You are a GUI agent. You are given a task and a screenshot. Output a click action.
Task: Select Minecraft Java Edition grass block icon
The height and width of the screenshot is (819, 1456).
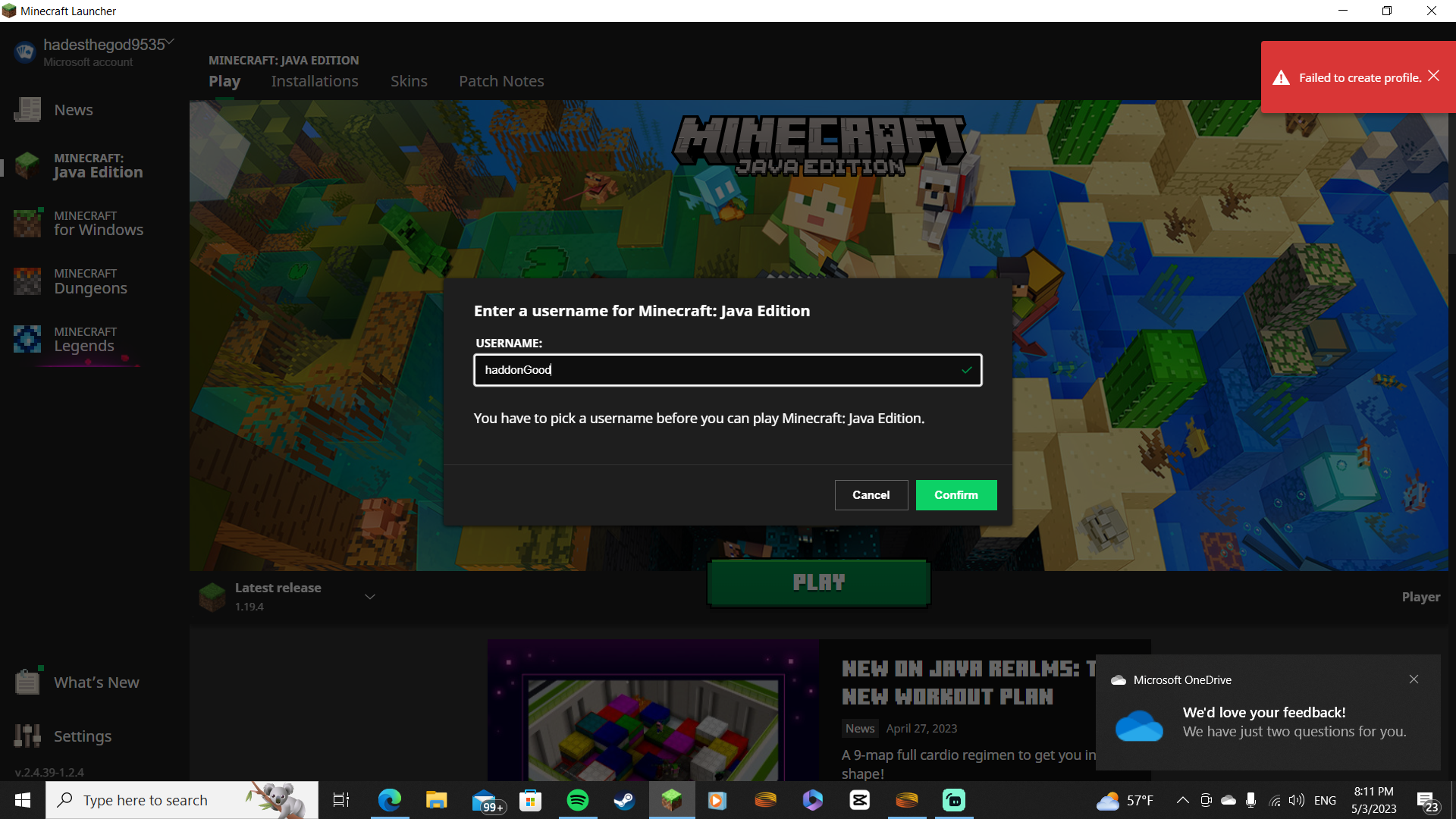click(27, 165)
